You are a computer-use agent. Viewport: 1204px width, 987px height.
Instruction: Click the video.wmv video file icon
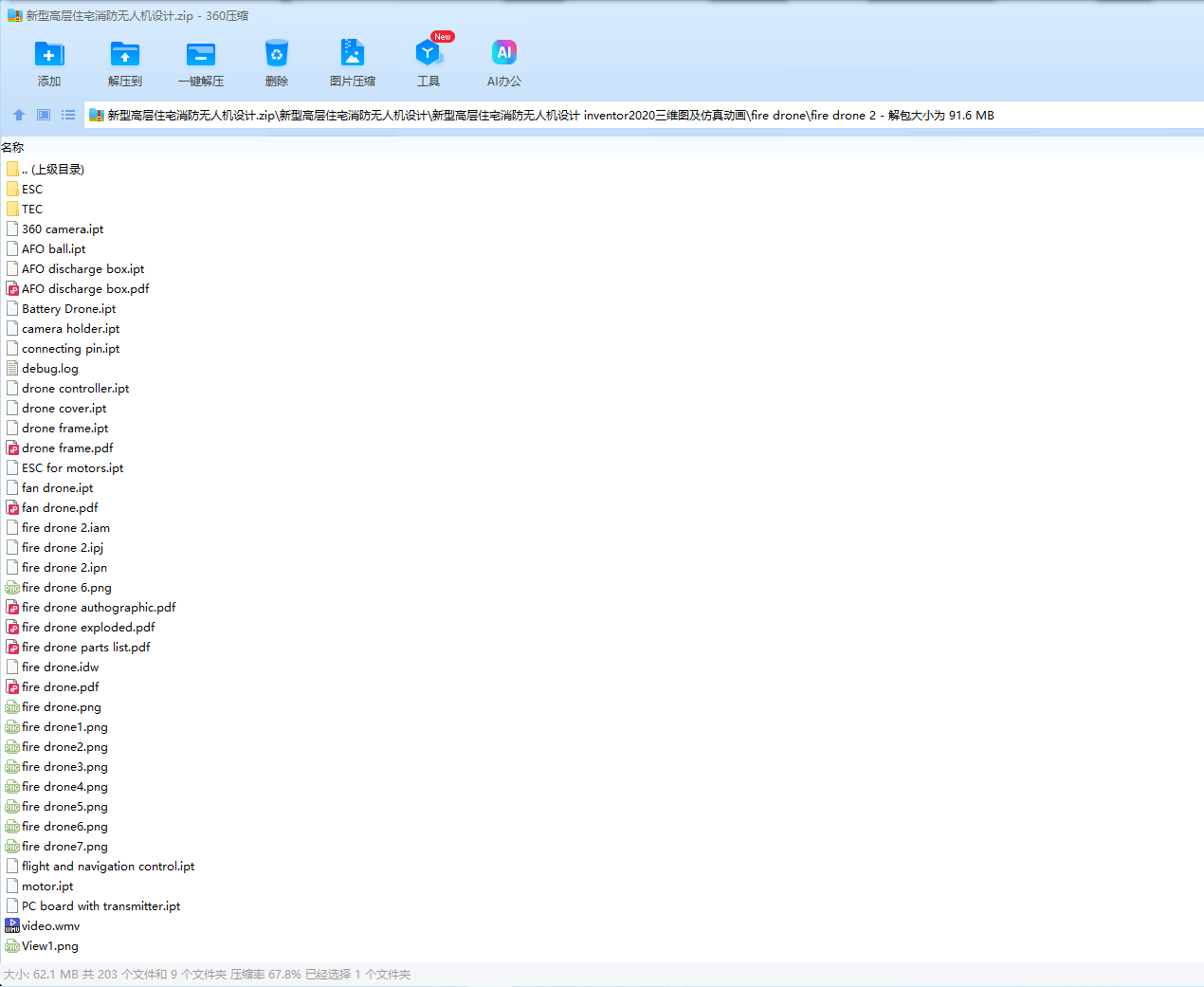[12, 925]
